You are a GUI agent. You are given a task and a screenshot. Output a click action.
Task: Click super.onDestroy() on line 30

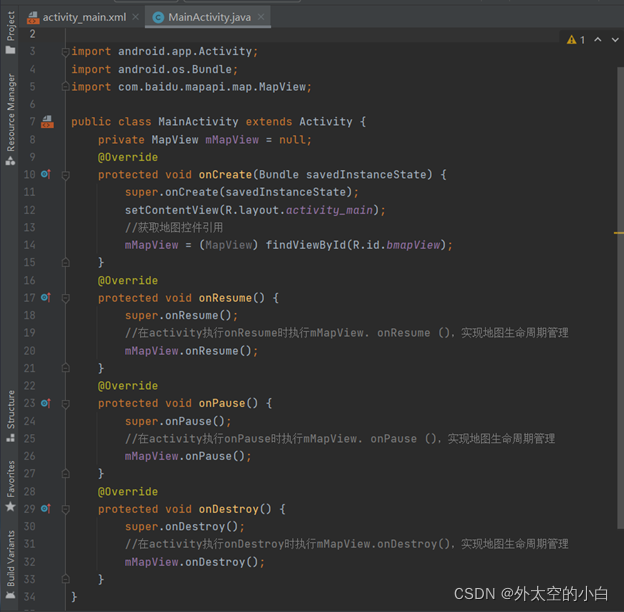pyautogui.click(x=185, y=526)
